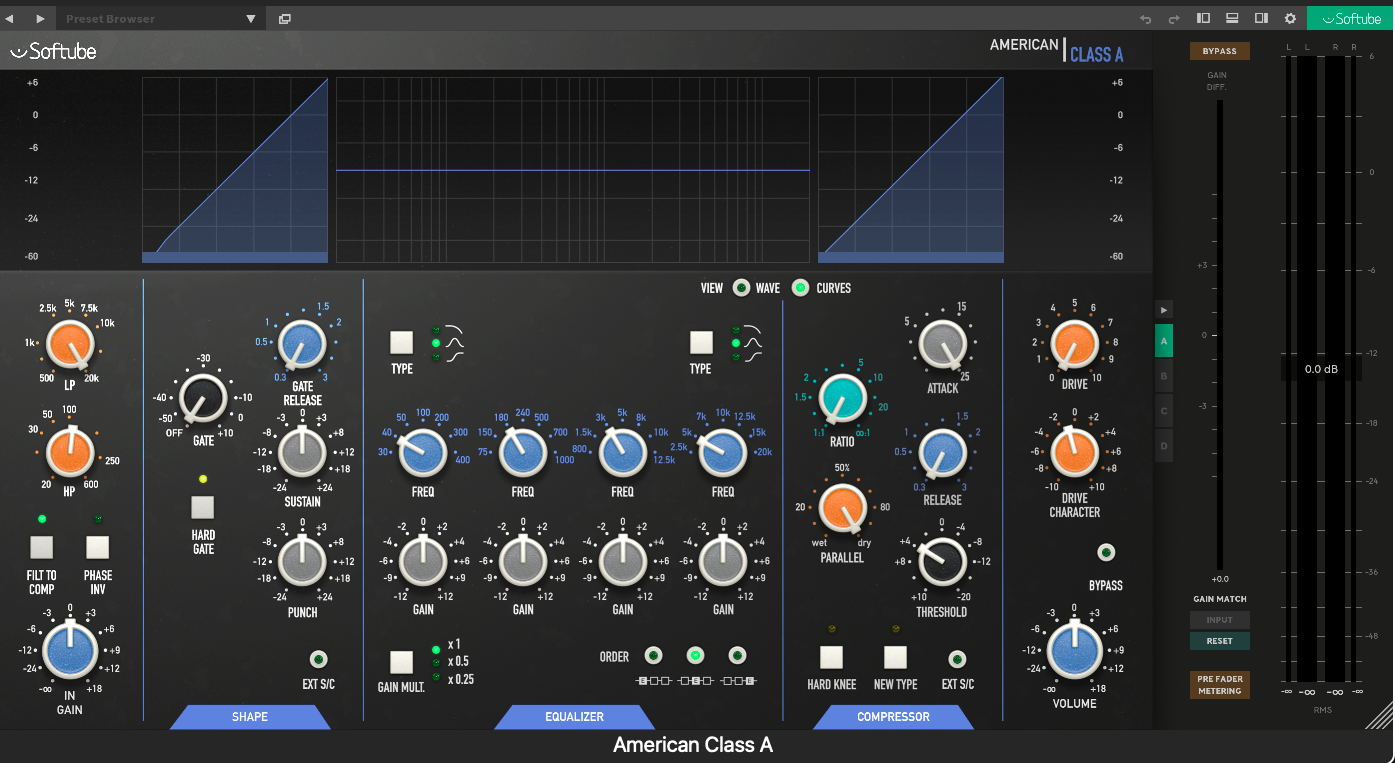Screen dimensions: 1395x763
Task: Toggle the NEW TYPE button
Action: [895, 657]
